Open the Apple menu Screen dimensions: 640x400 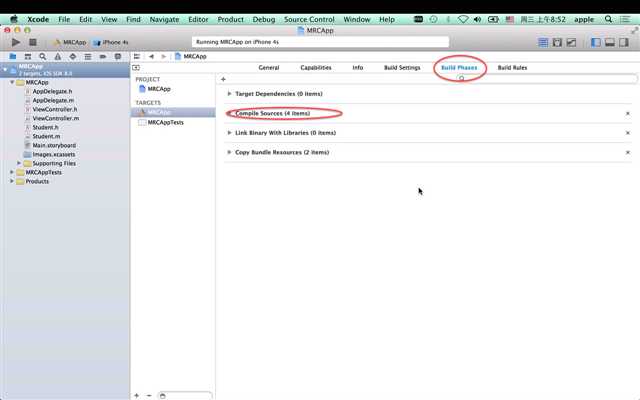click(14, 19)
